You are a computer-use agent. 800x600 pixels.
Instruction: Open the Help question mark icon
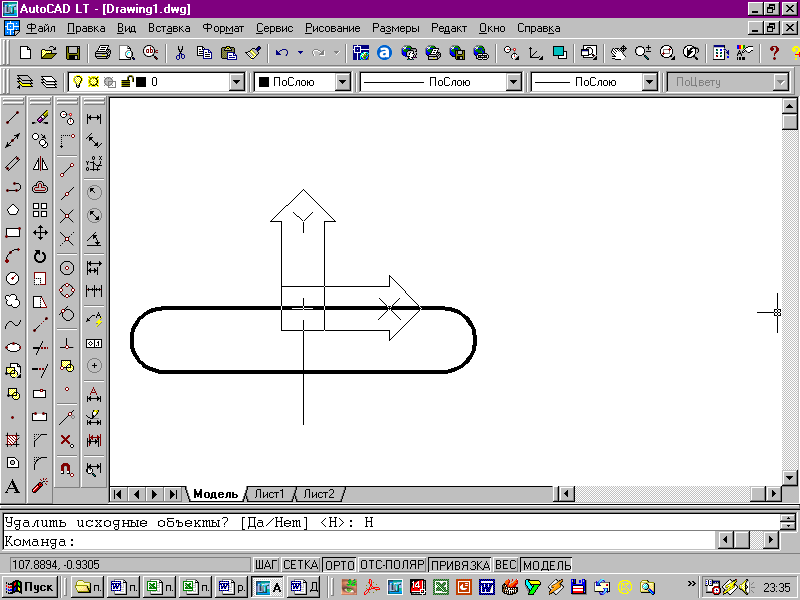coord(774,53)
